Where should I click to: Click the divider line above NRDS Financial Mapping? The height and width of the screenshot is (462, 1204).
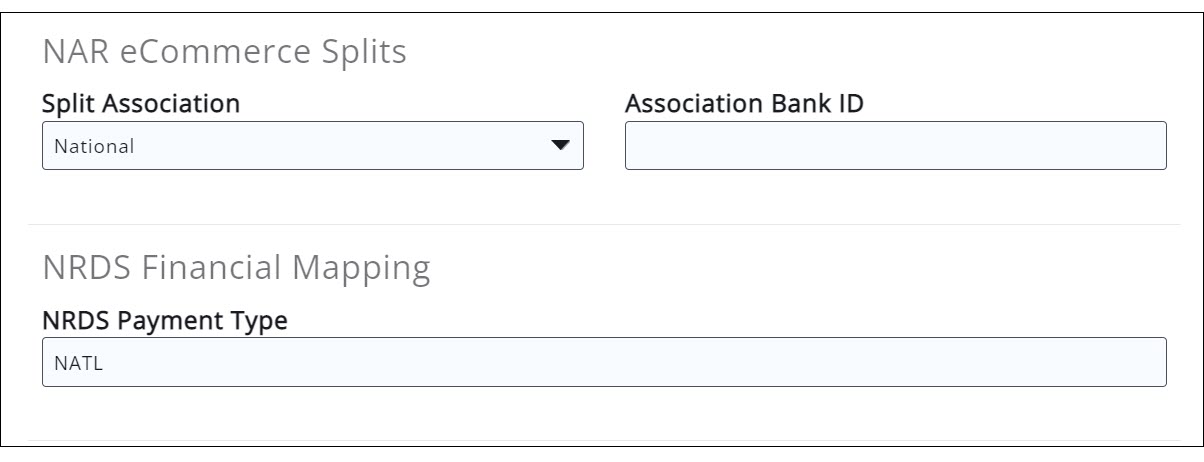[x=600, y=225]
